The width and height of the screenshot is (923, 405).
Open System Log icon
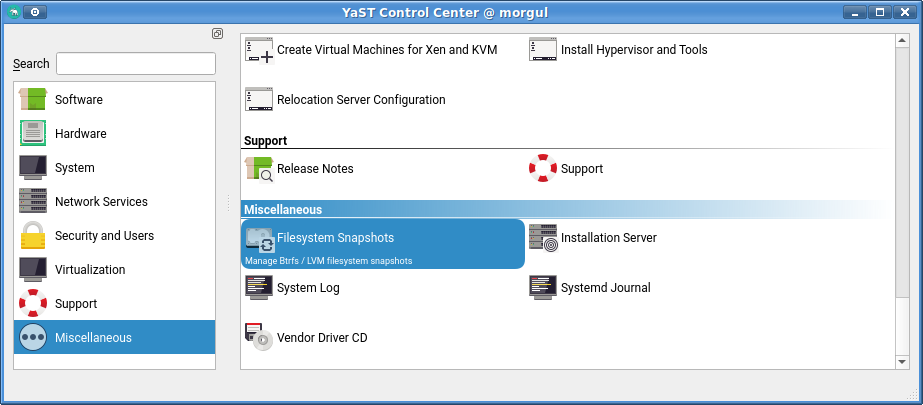[259, 288]
